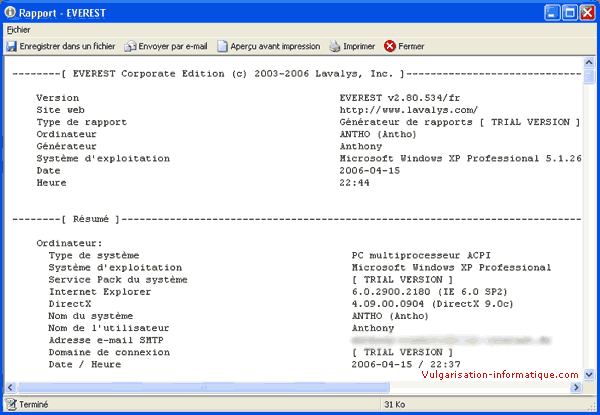Viewport: 600px width, 415px height.
Task: Click the 'Service Pack du système' label
Action: [x=118, y=280]
